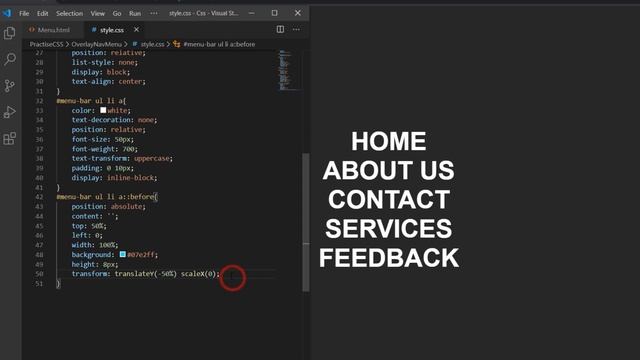Open the Search view in activity bar
The height and width of the screenshot is (360, 640).
tap(9, 59)
